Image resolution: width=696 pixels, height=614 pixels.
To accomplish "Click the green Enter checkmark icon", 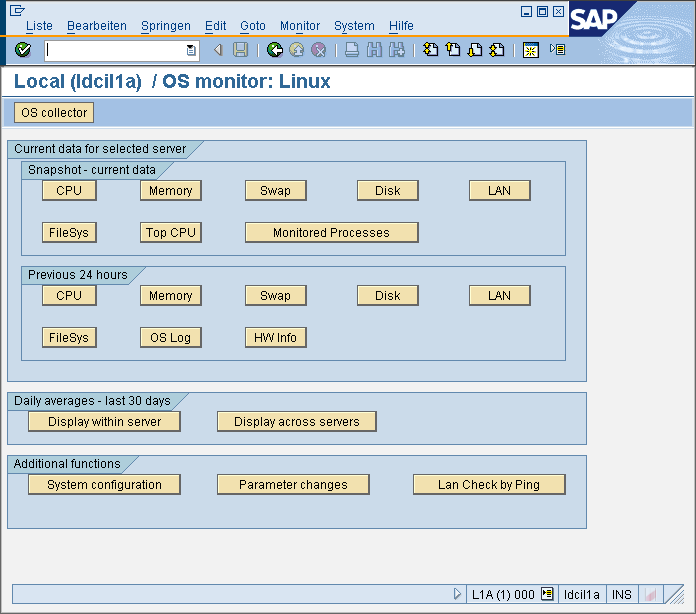I will pyautogui.click(x=23, y=50).
